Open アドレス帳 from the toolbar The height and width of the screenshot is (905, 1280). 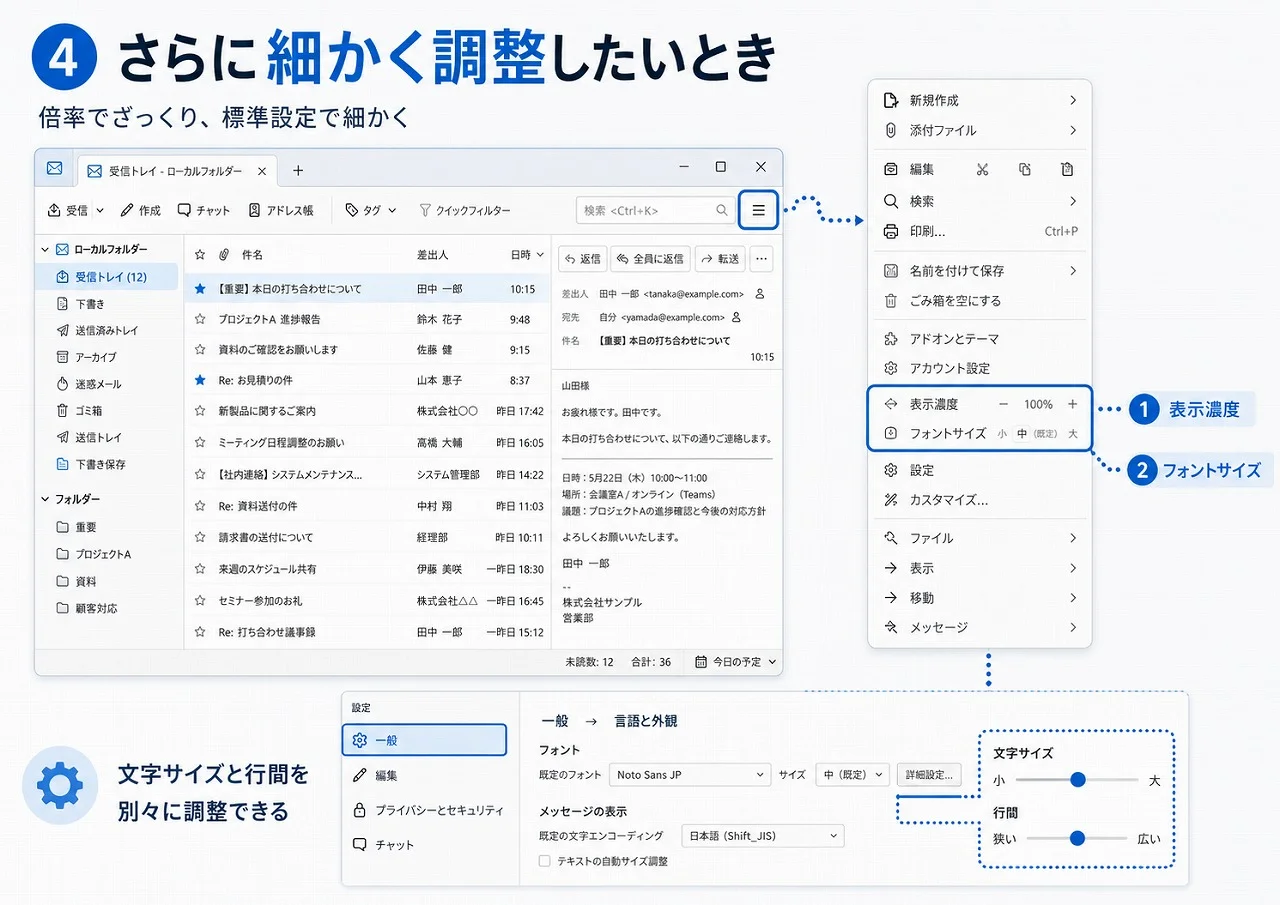pyautogui.click(x=281, y=210)
